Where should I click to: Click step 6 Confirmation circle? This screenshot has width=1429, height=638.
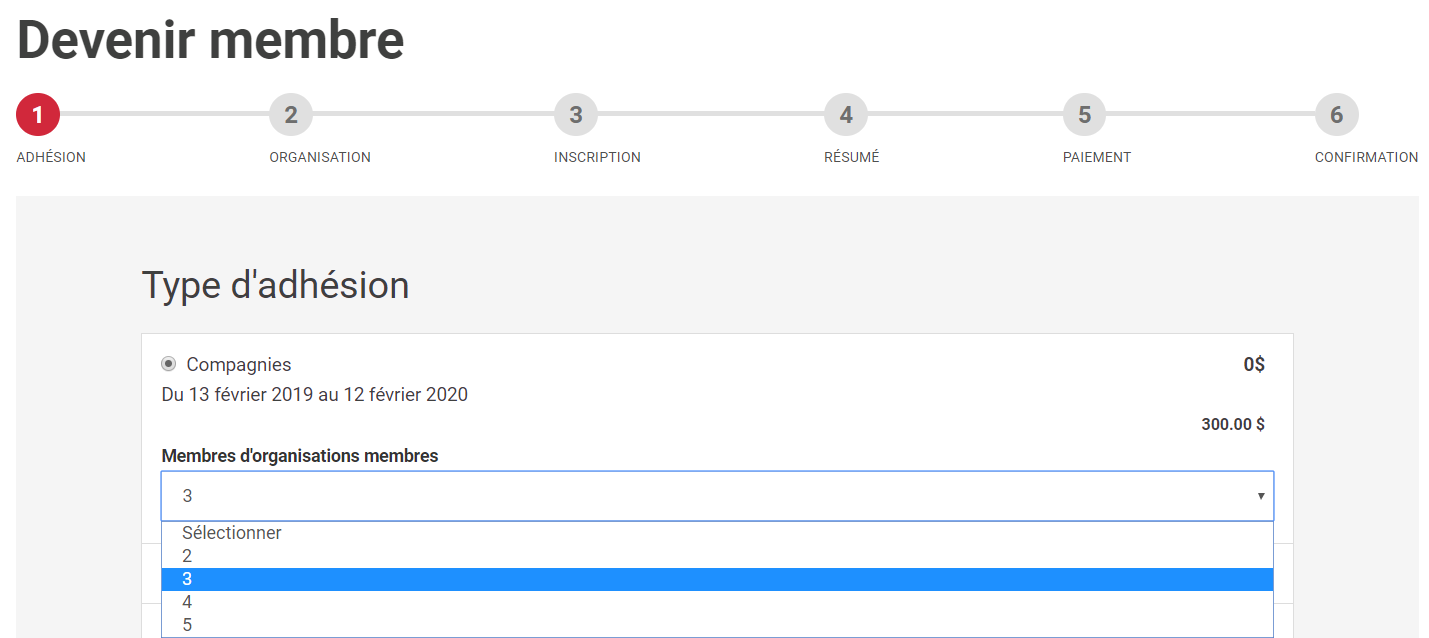point(1336,115)
